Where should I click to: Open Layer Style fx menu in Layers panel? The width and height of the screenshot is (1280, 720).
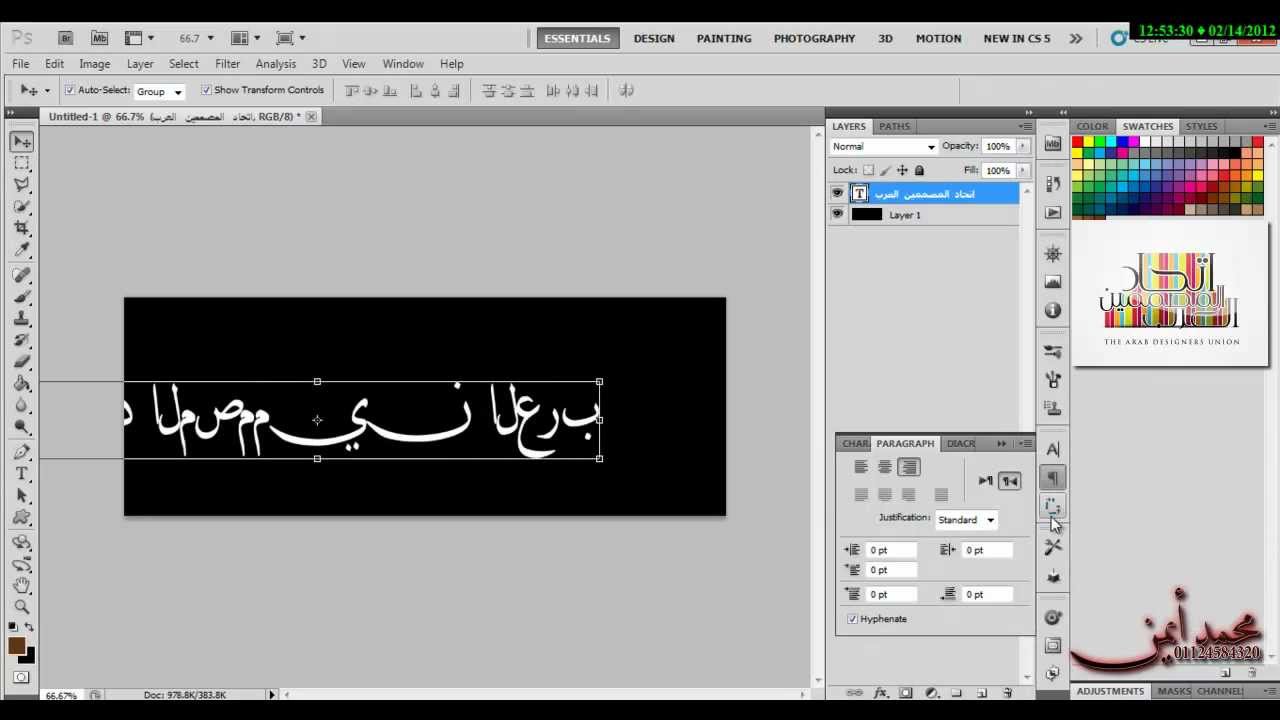coord(881,692)
